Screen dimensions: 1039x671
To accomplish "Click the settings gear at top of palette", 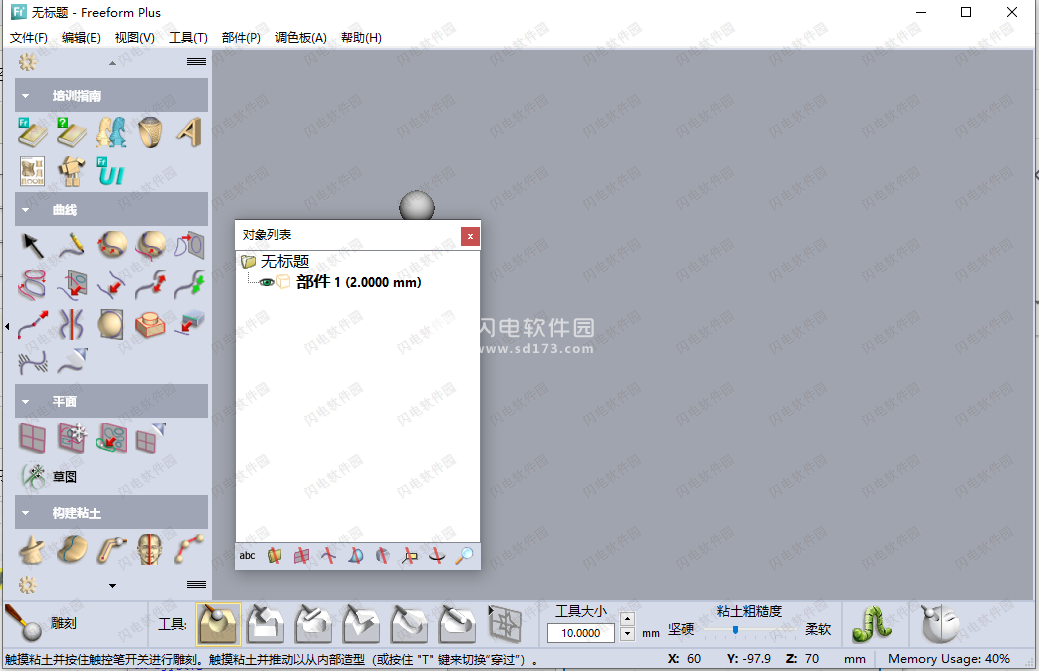I will tap(28, 62).
